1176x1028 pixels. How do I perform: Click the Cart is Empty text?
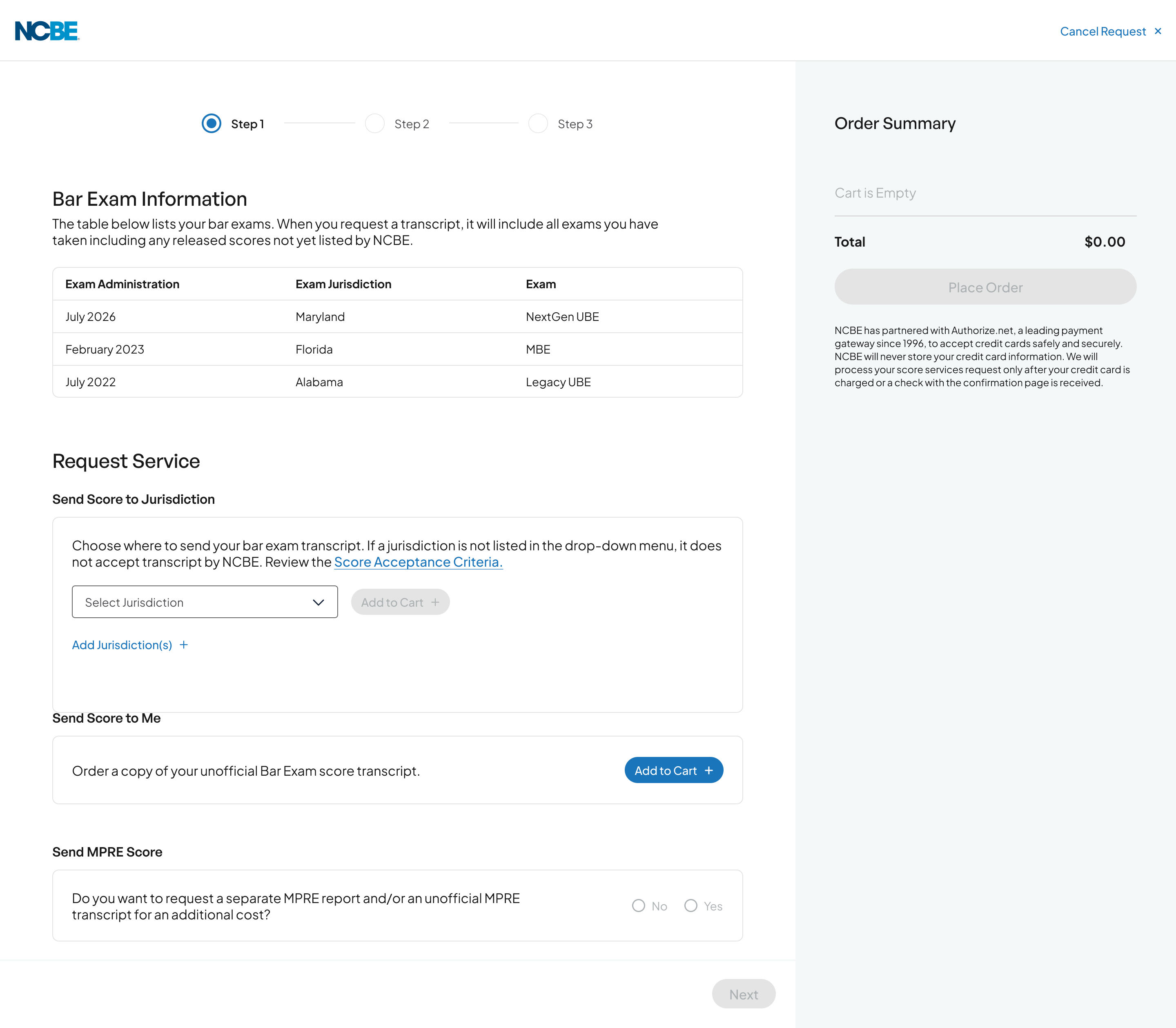(875, 194)
